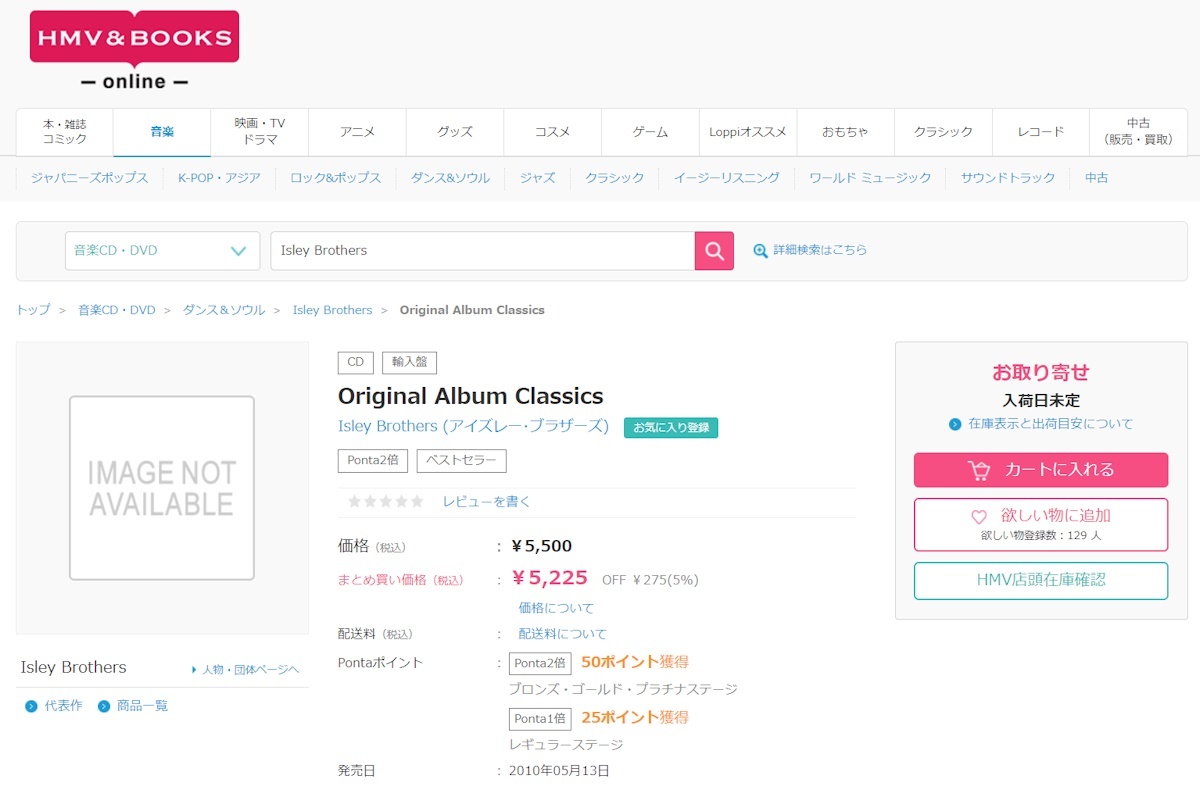This screenshot has height=794, width=1200.
Task: Toggle お気に入り登録 for Isley Brothers
Action: (670, 428)
